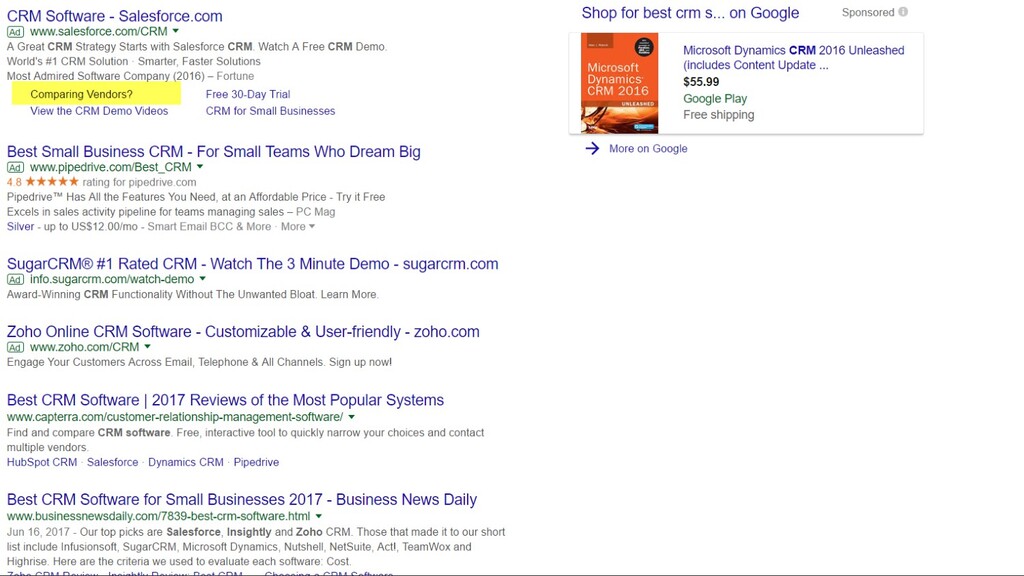The height and width of the screenshot is (576, 1024).
Task: Open the Zoho Online CRM Software ad title
Action: (x=243, y=332)
